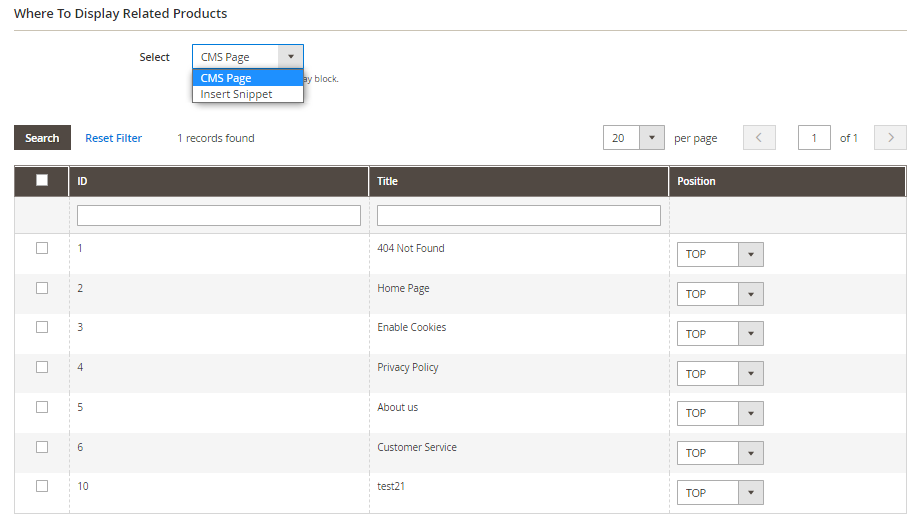Click the current page number field
Viewport: 920px width, 524px height.
[x=814, y=138]
